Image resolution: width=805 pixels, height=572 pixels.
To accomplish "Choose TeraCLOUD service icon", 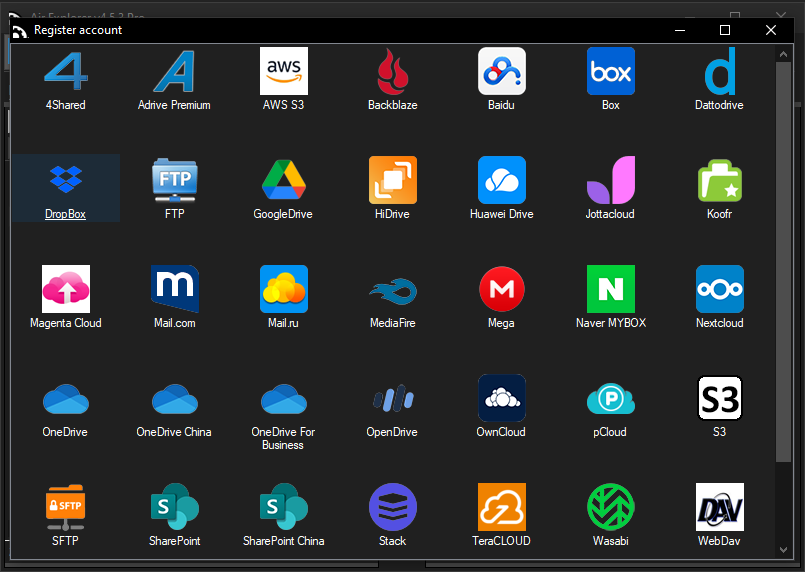I will [502, 507].
